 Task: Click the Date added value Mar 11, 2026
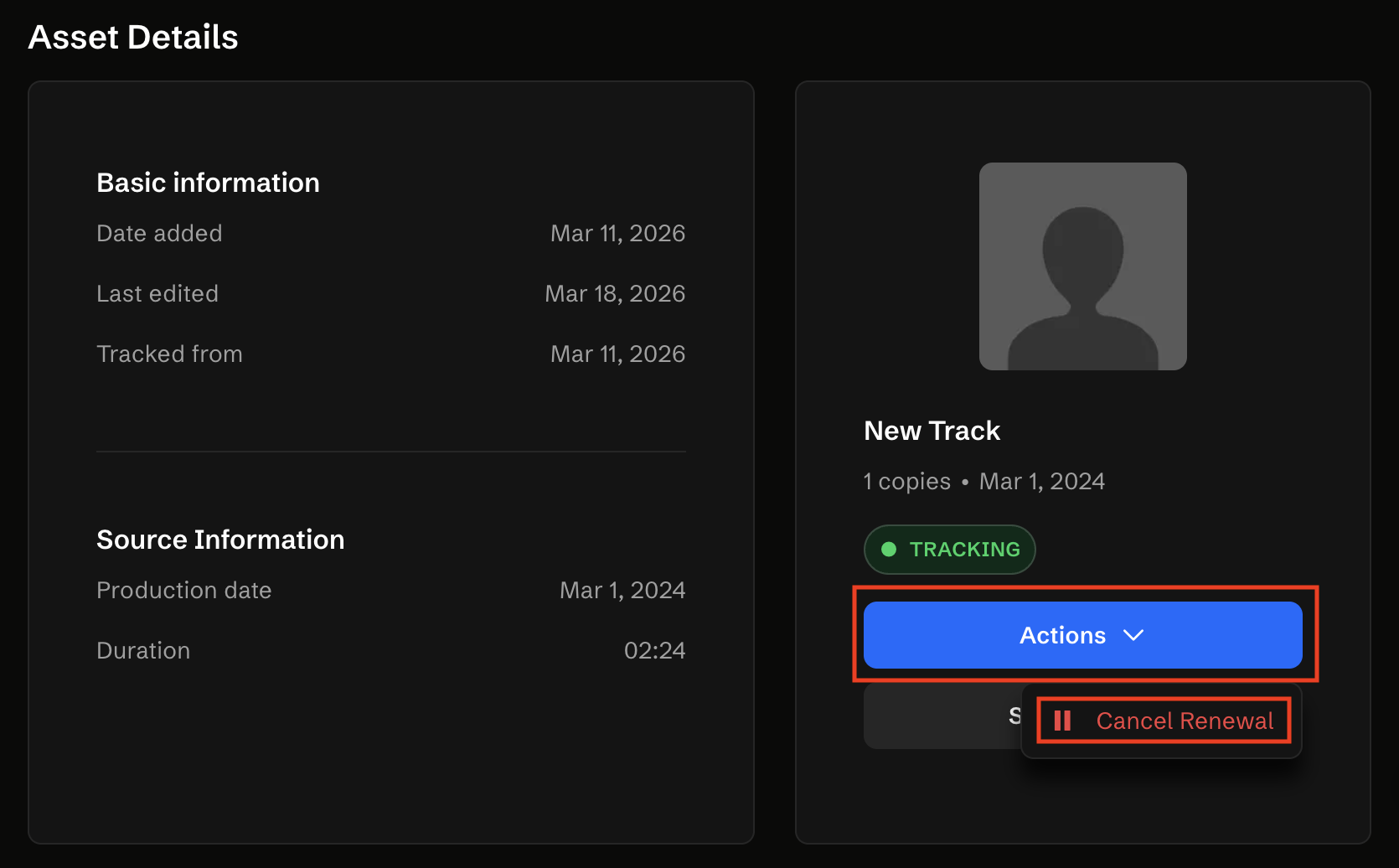tap(617, 233)
